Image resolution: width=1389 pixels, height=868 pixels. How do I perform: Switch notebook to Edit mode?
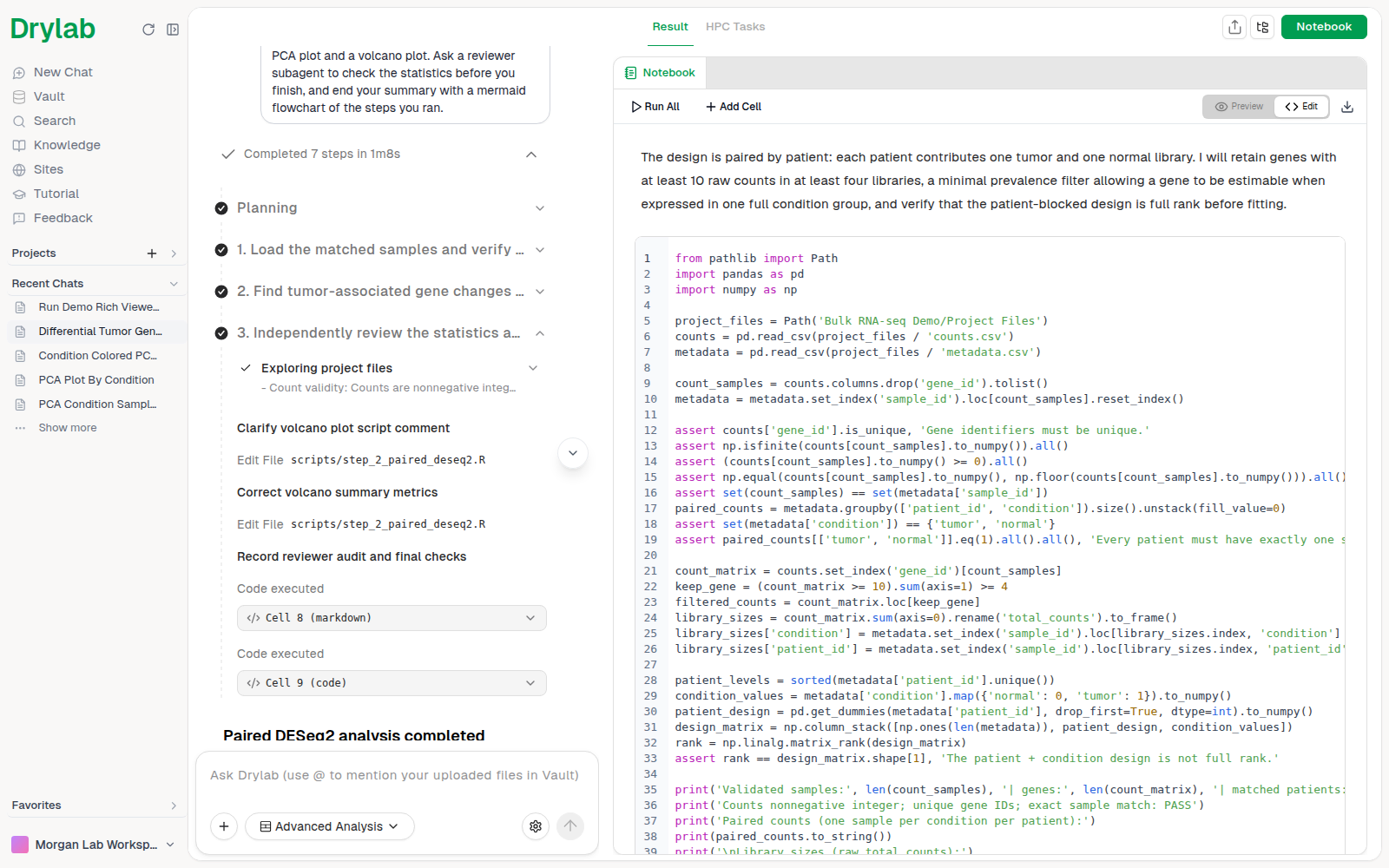tap(1301, 107)
